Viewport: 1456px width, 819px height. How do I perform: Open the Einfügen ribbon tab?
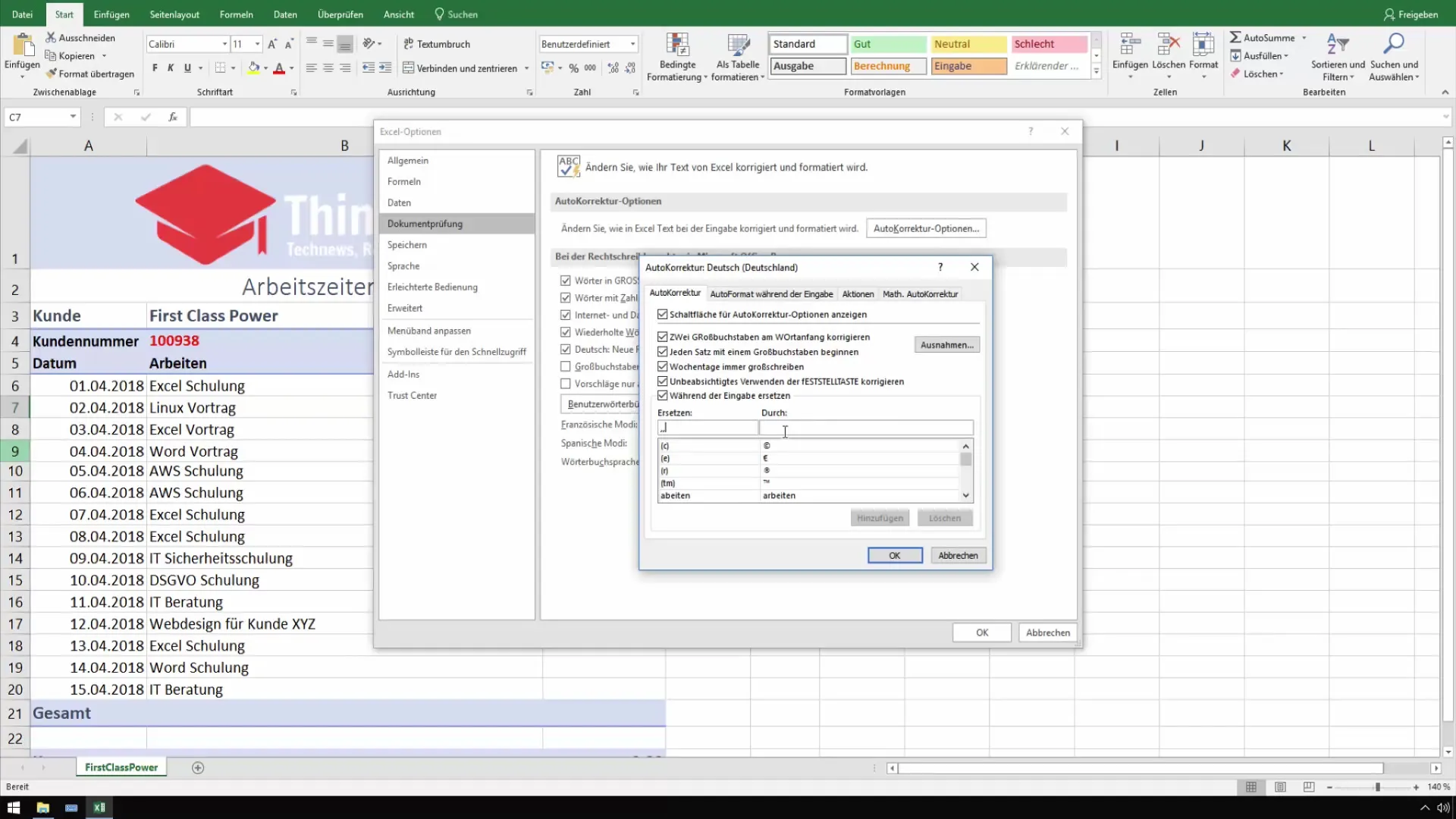[x=111, y=14]
